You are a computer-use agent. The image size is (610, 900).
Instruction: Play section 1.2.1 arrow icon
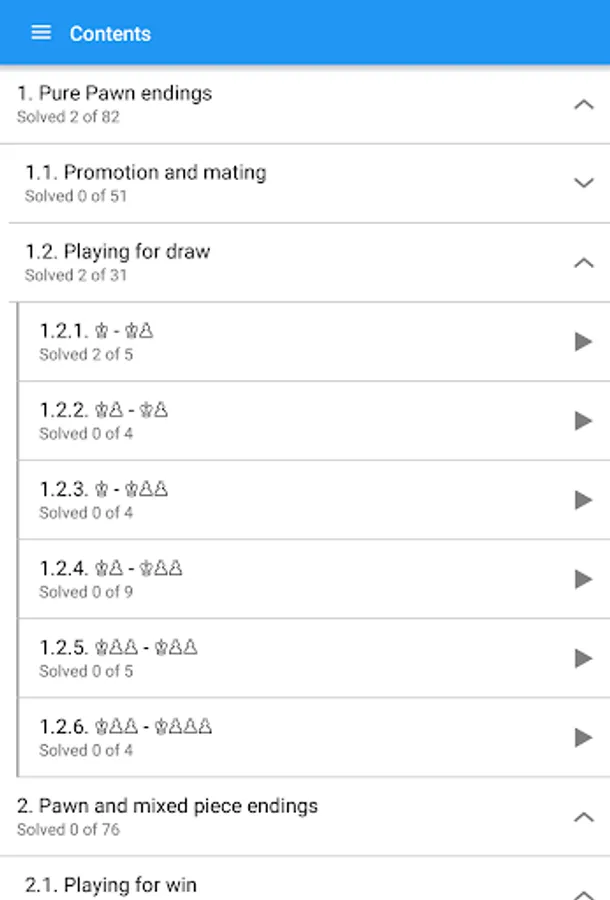tap(583, 342)
